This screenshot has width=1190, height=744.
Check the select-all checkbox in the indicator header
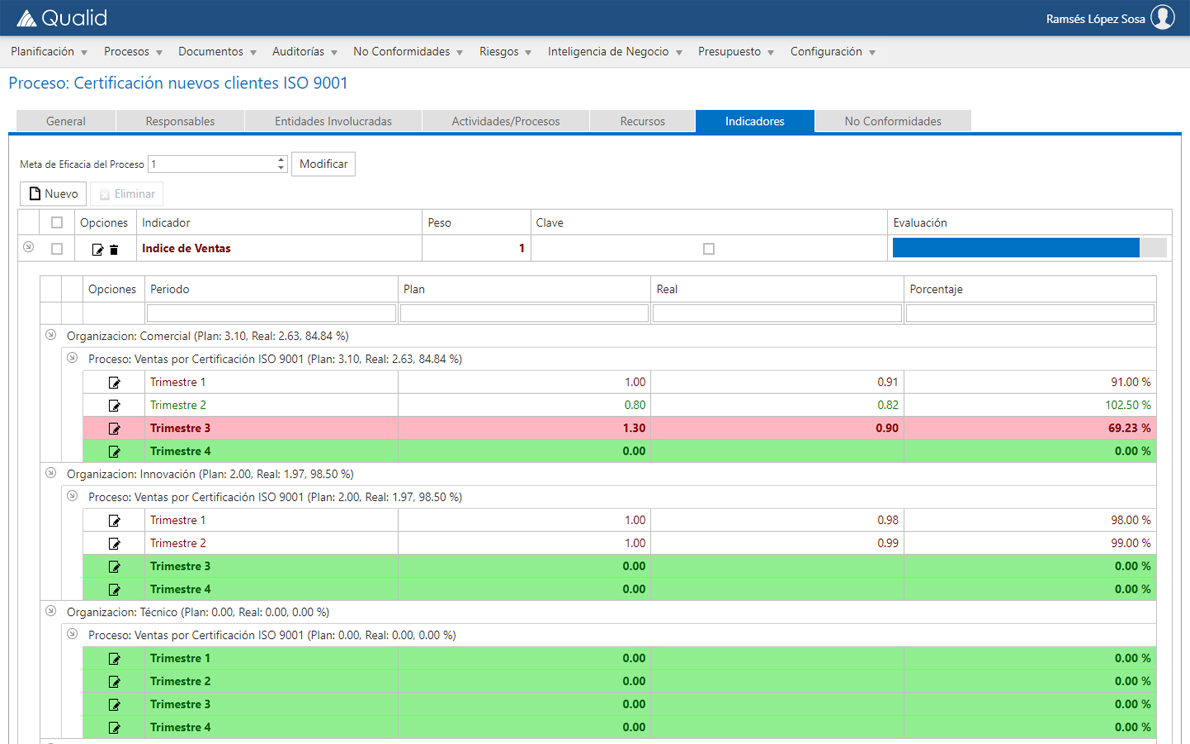coord(57,222)
